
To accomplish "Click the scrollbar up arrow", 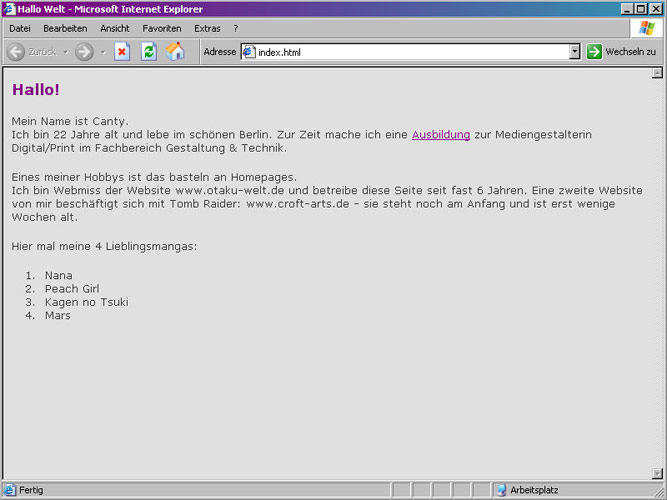I will pyautogui.click(x=657, y=73).
